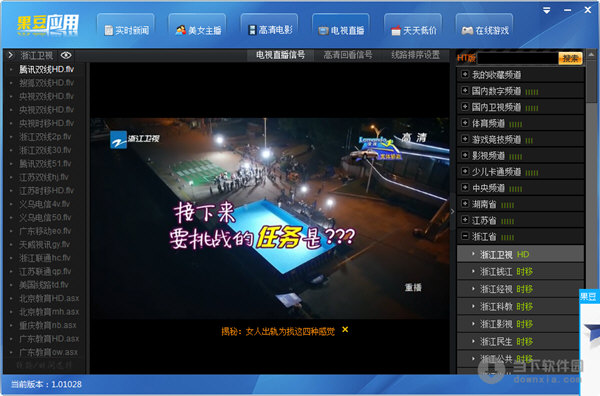This screenshot has height=396, width=600.
Task: Open the orange ad link under video
Action: click(278, 331)
